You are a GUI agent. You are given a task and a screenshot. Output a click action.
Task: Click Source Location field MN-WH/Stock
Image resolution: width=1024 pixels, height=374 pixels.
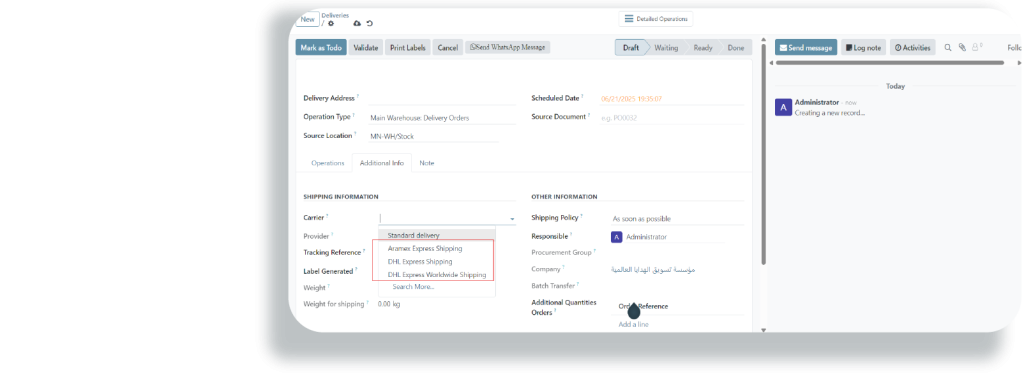[433, 136]
